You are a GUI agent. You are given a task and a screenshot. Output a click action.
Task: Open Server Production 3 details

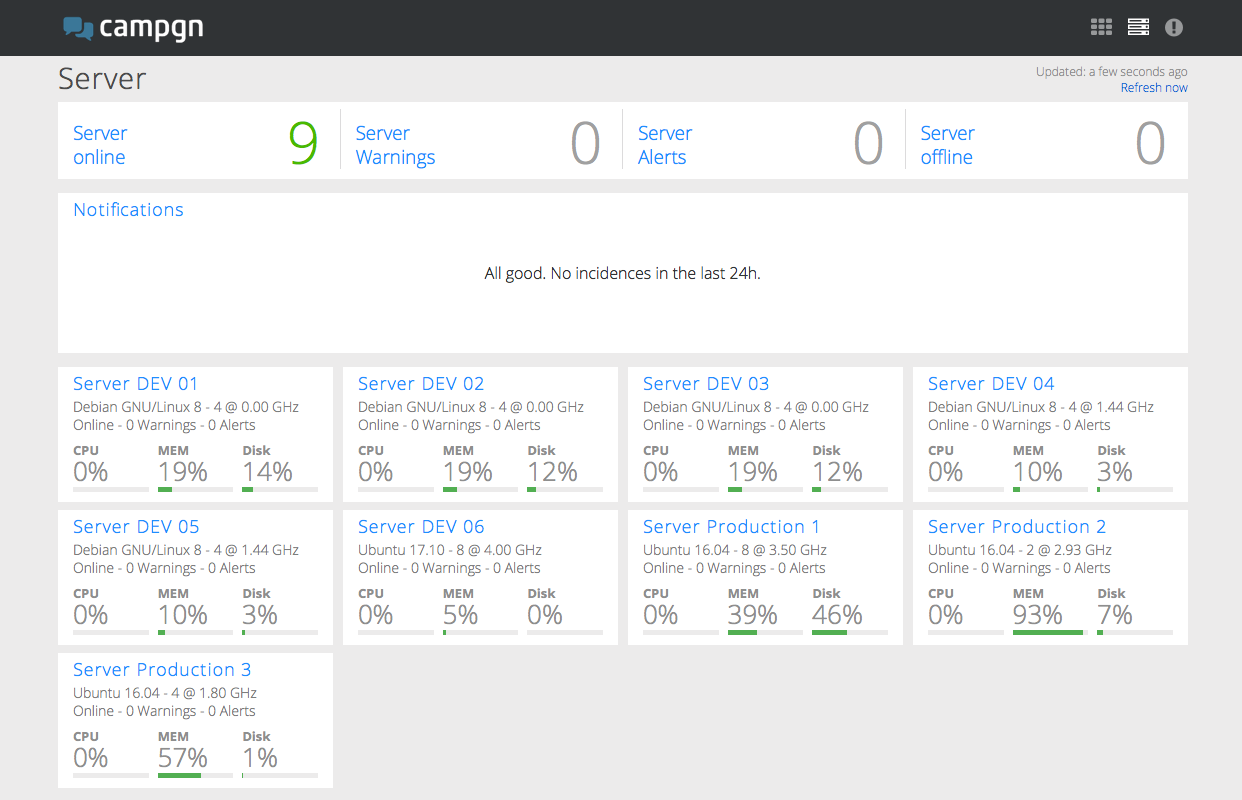[162, 670]
